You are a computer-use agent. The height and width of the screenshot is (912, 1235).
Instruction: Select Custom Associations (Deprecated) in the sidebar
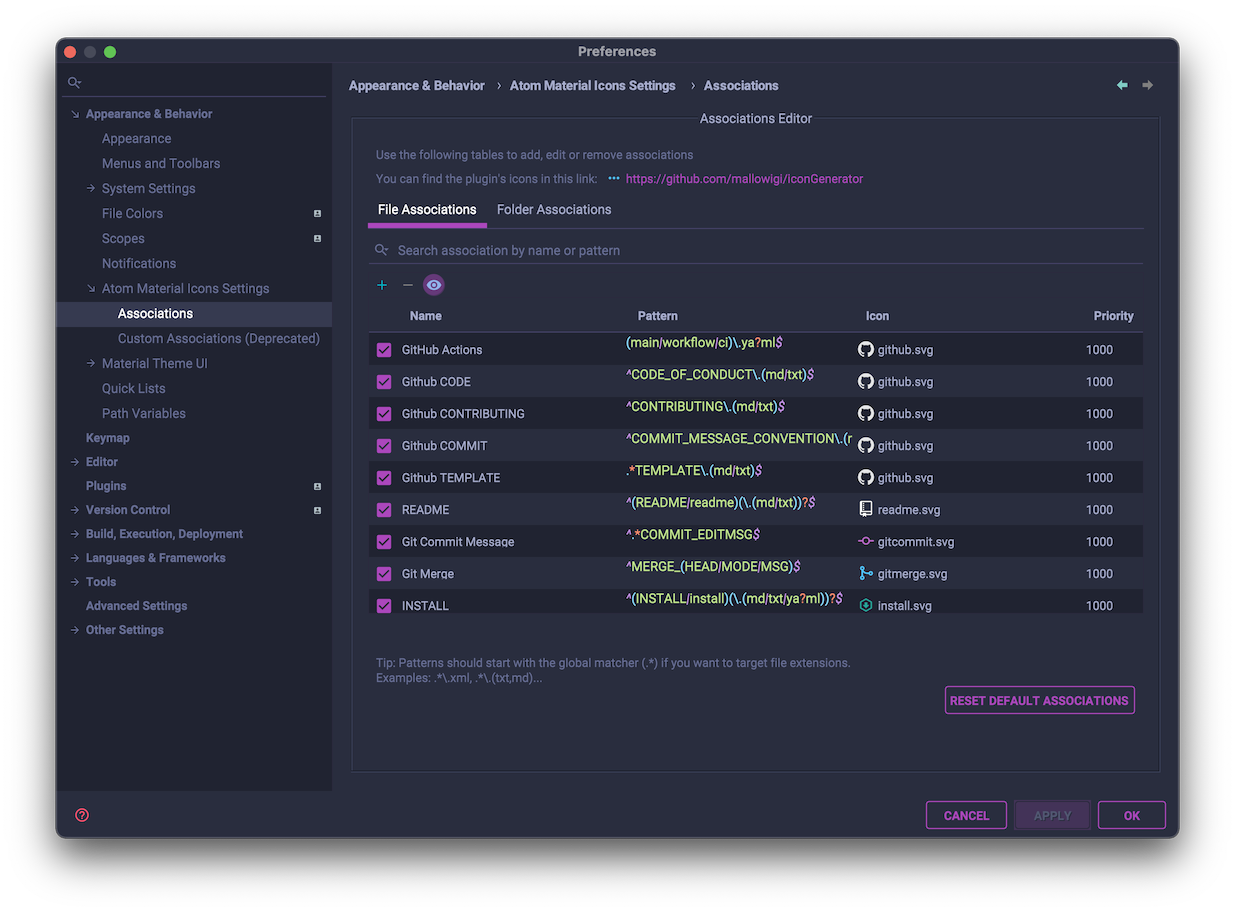219,338
